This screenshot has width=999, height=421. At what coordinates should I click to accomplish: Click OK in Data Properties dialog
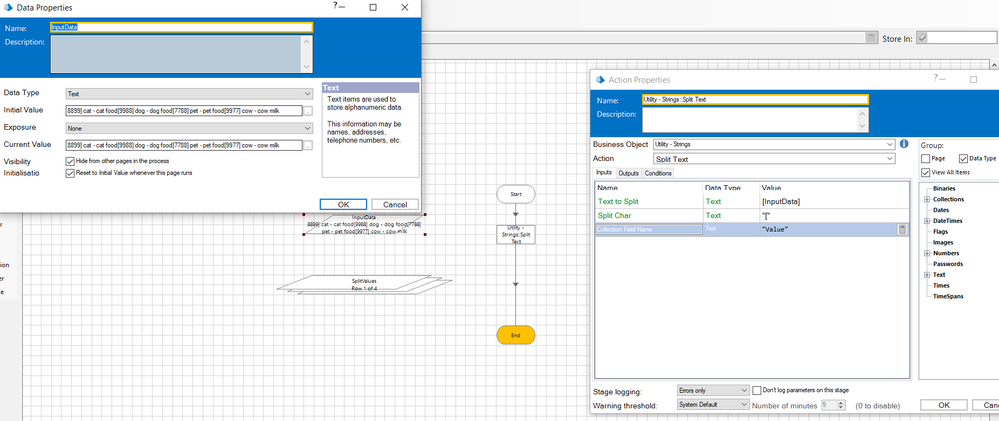[x=343, y=204]
